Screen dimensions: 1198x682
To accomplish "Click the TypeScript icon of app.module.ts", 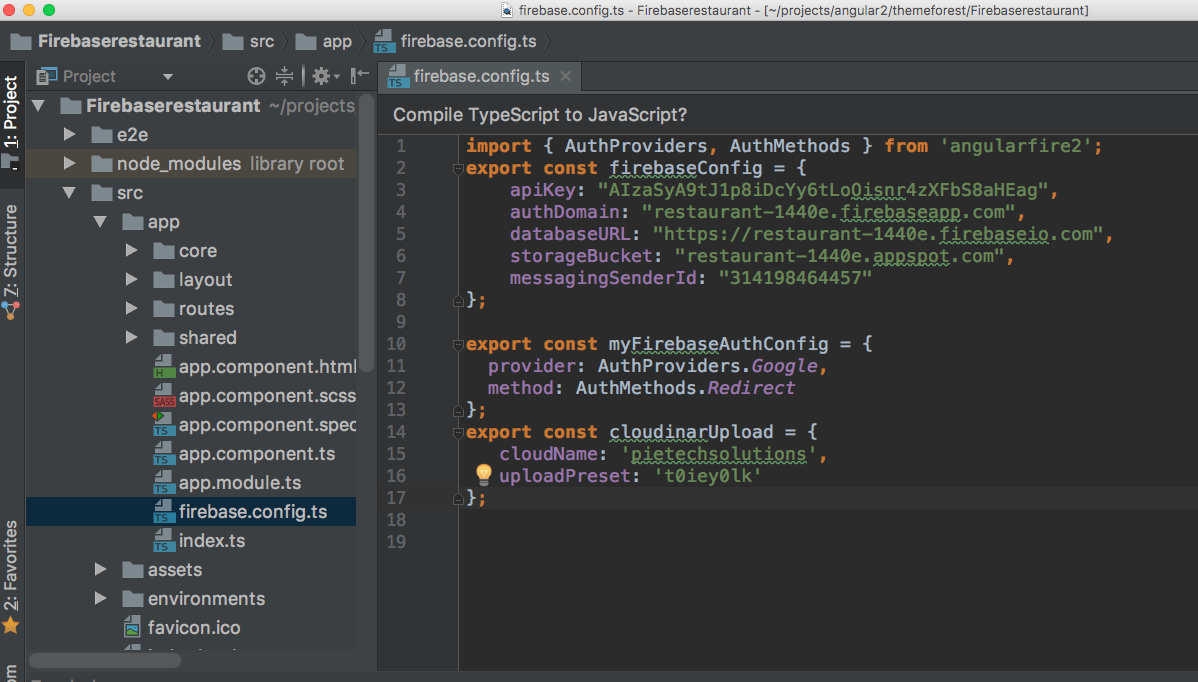I will (164, 483).
